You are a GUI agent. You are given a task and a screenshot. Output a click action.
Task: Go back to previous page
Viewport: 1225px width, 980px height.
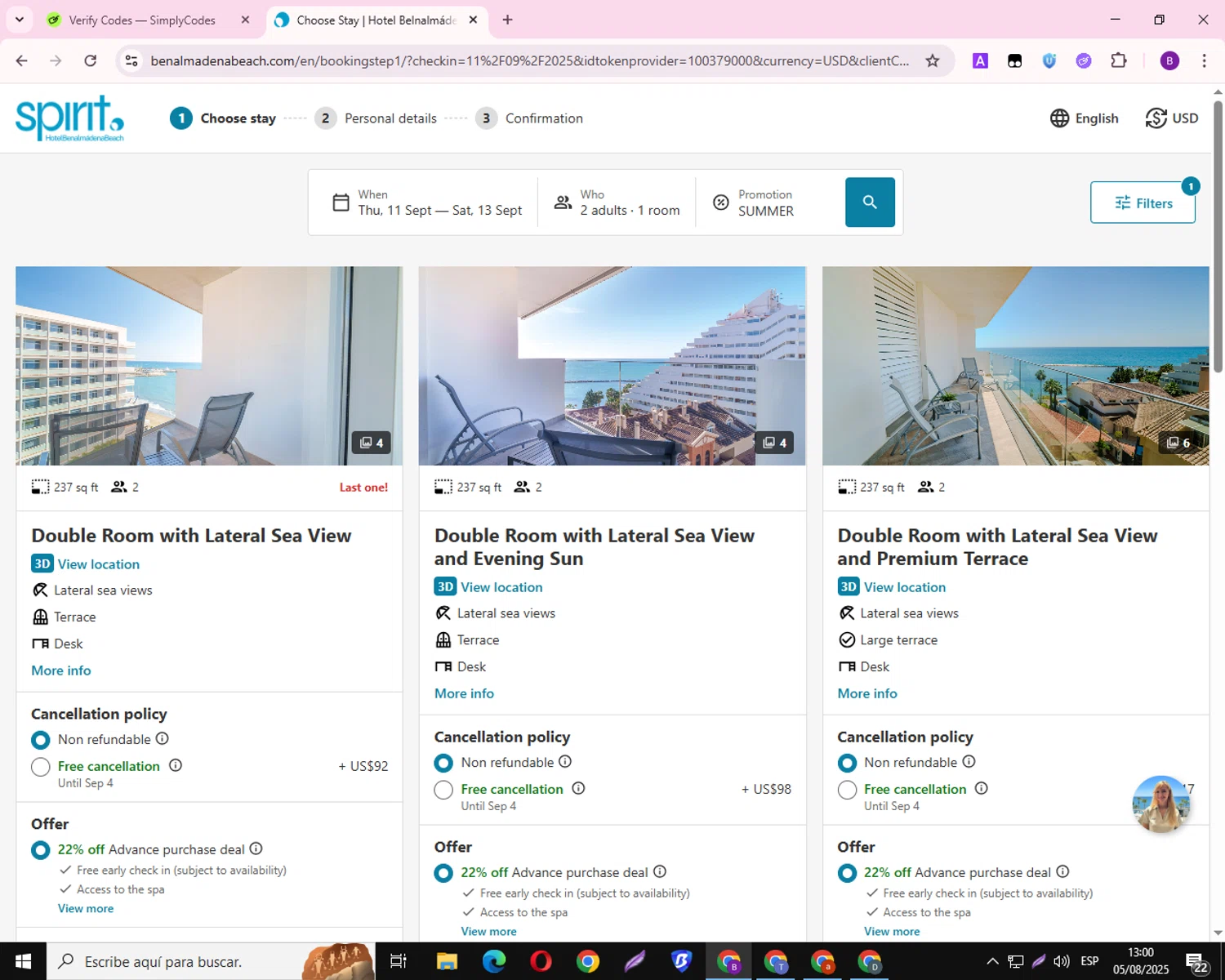coord(22,60)
